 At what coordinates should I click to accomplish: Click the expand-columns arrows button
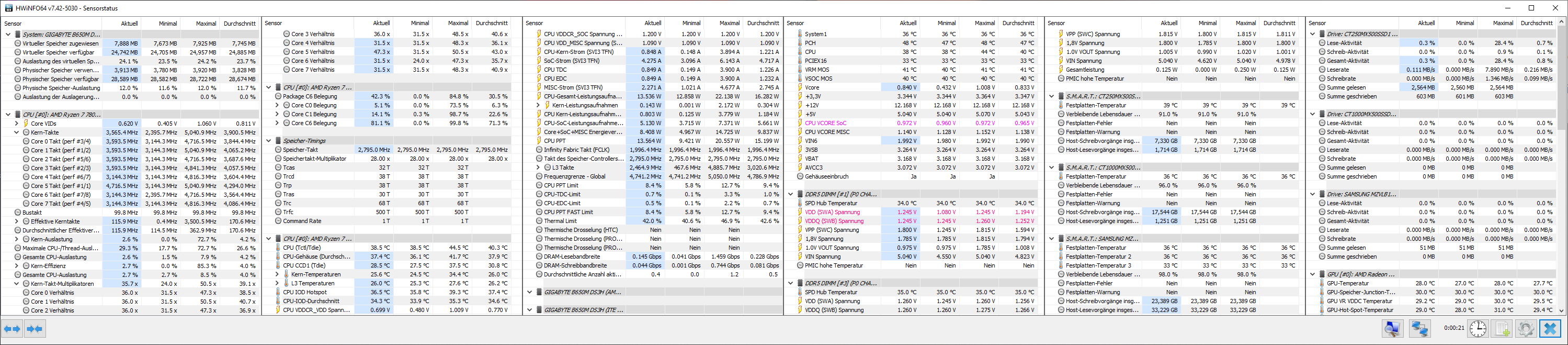point(12,329)
